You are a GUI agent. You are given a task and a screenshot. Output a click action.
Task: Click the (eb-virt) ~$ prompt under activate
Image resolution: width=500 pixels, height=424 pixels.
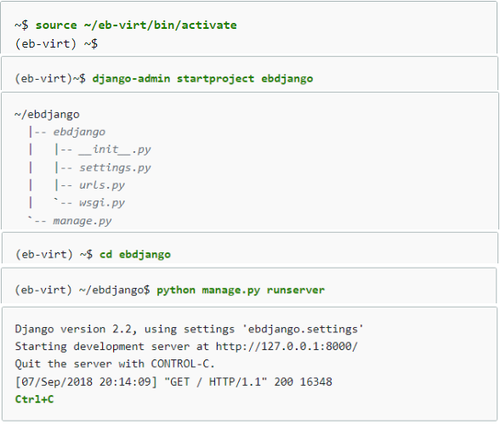pos(56,44)
